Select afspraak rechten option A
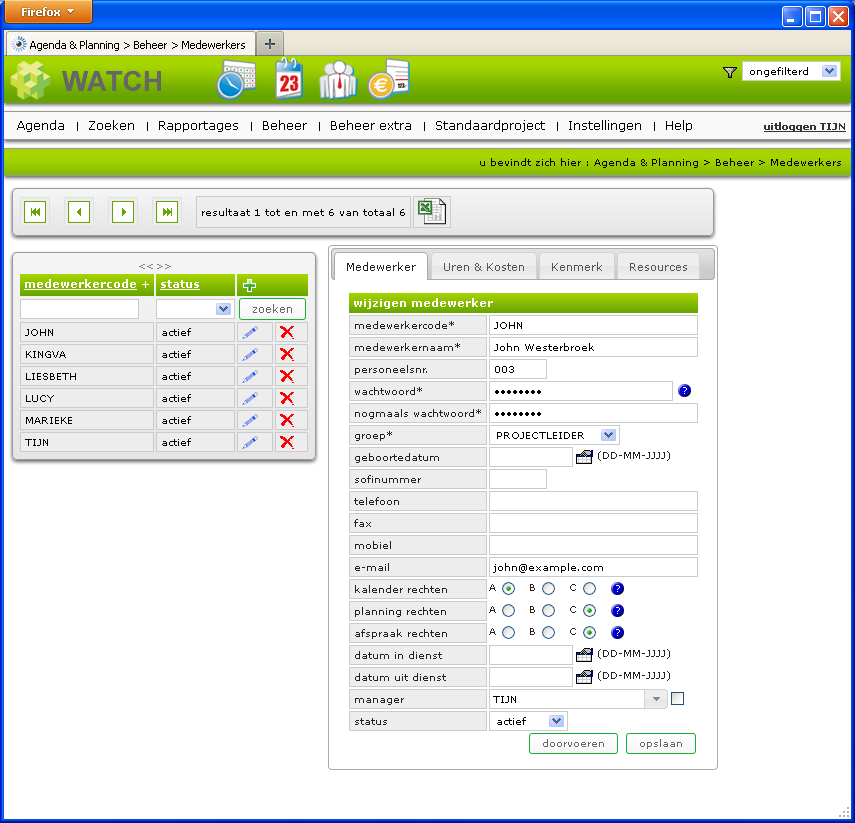The width and height of the screenshot is (855, 823). pos(508,633)
